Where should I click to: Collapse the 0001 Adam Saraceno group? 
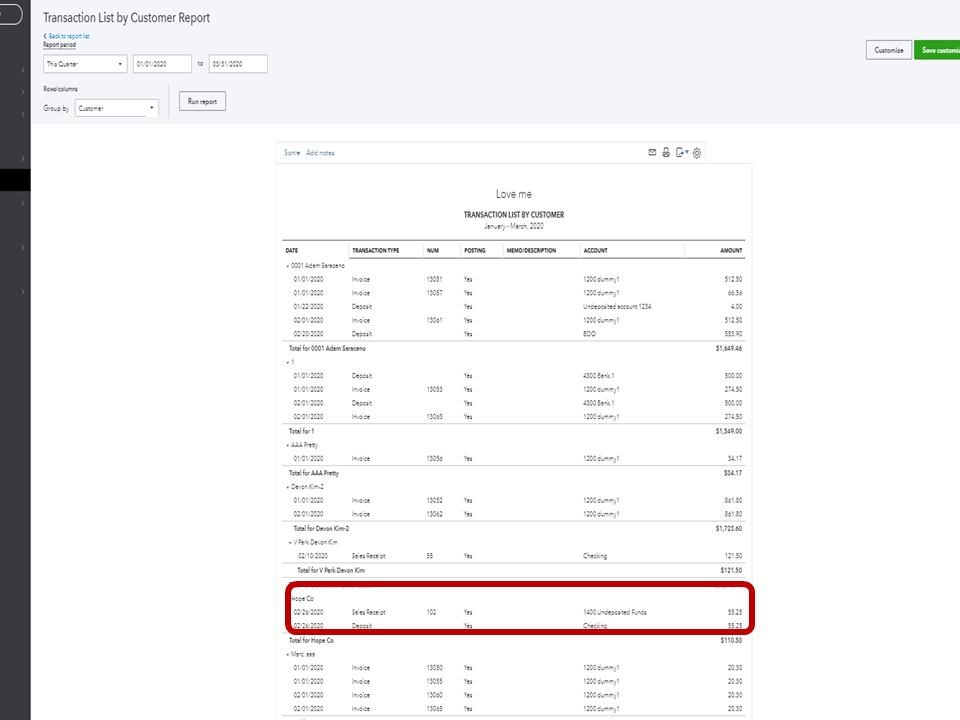(x=287, y=266)
